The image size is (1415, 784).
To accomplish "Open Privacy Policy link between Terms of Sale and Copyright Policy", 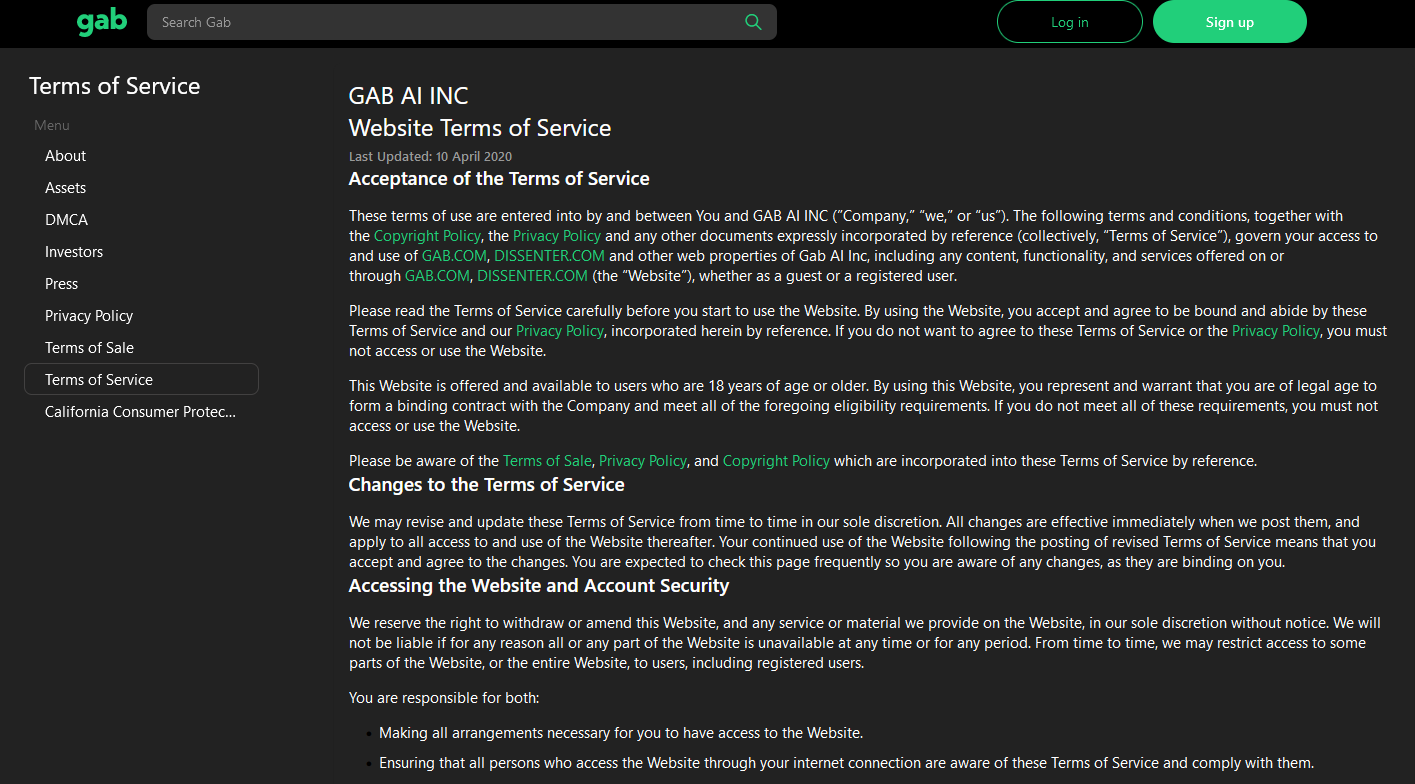I will coord(643,461).
